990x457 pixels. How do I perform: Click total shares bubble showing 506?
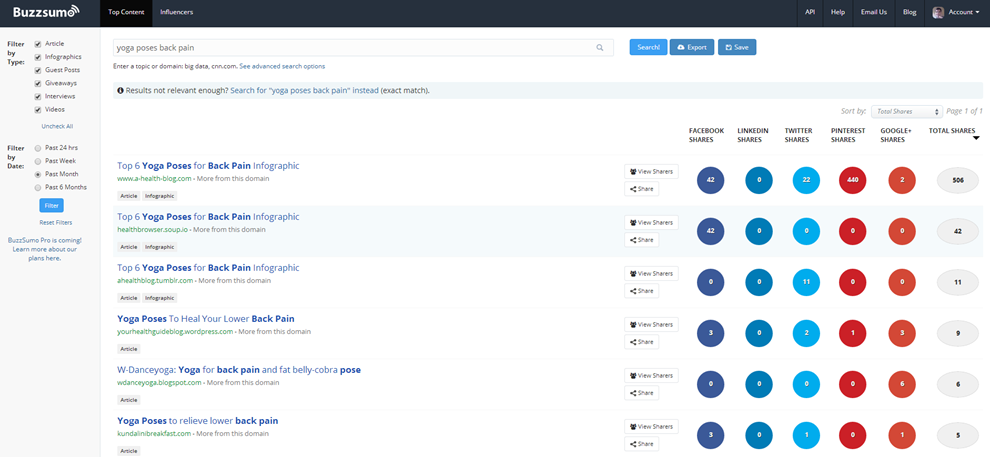(958, 180)
